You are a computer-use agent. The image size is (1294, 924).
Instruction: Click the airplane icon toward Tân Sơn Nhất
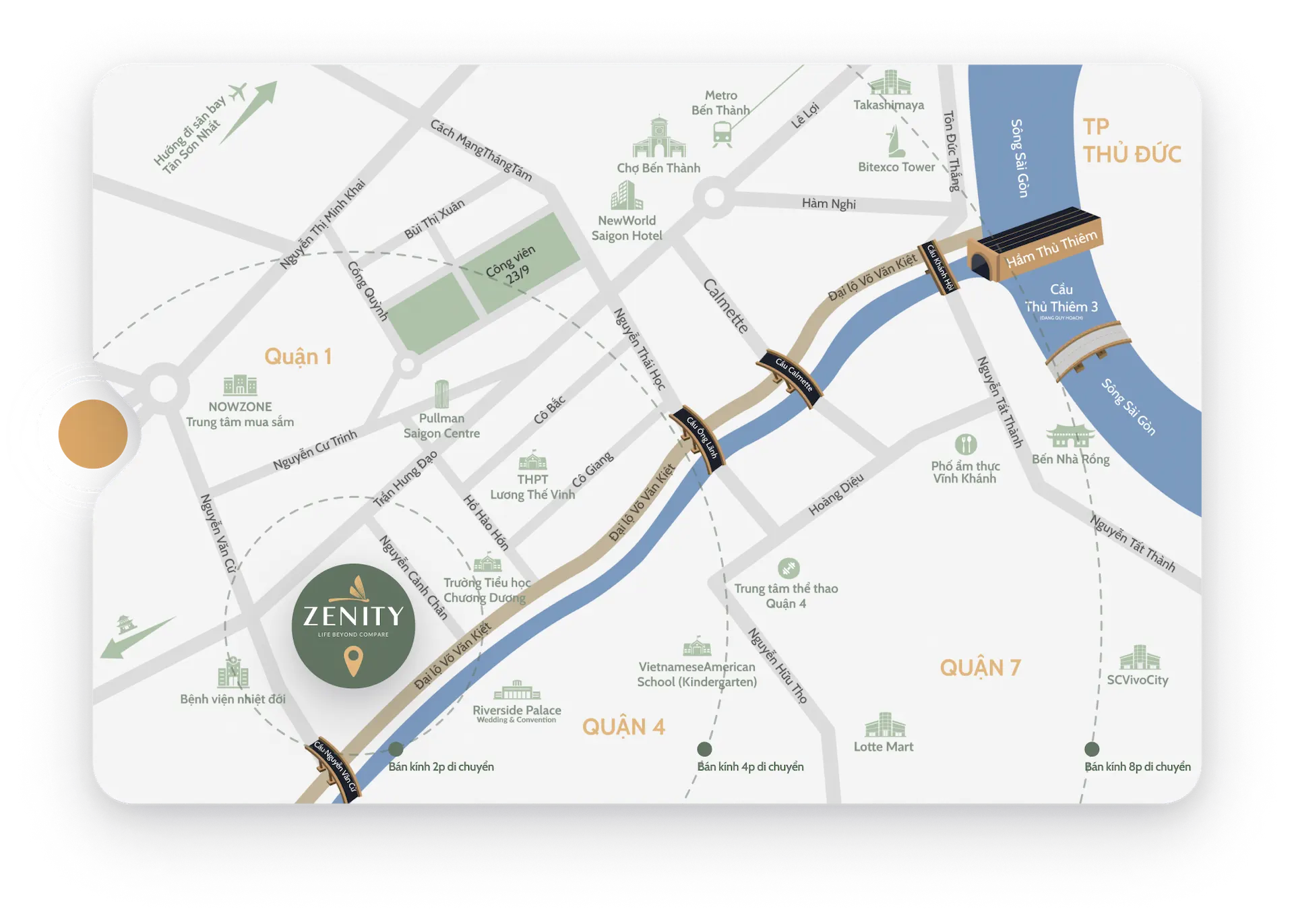[237, 92]
